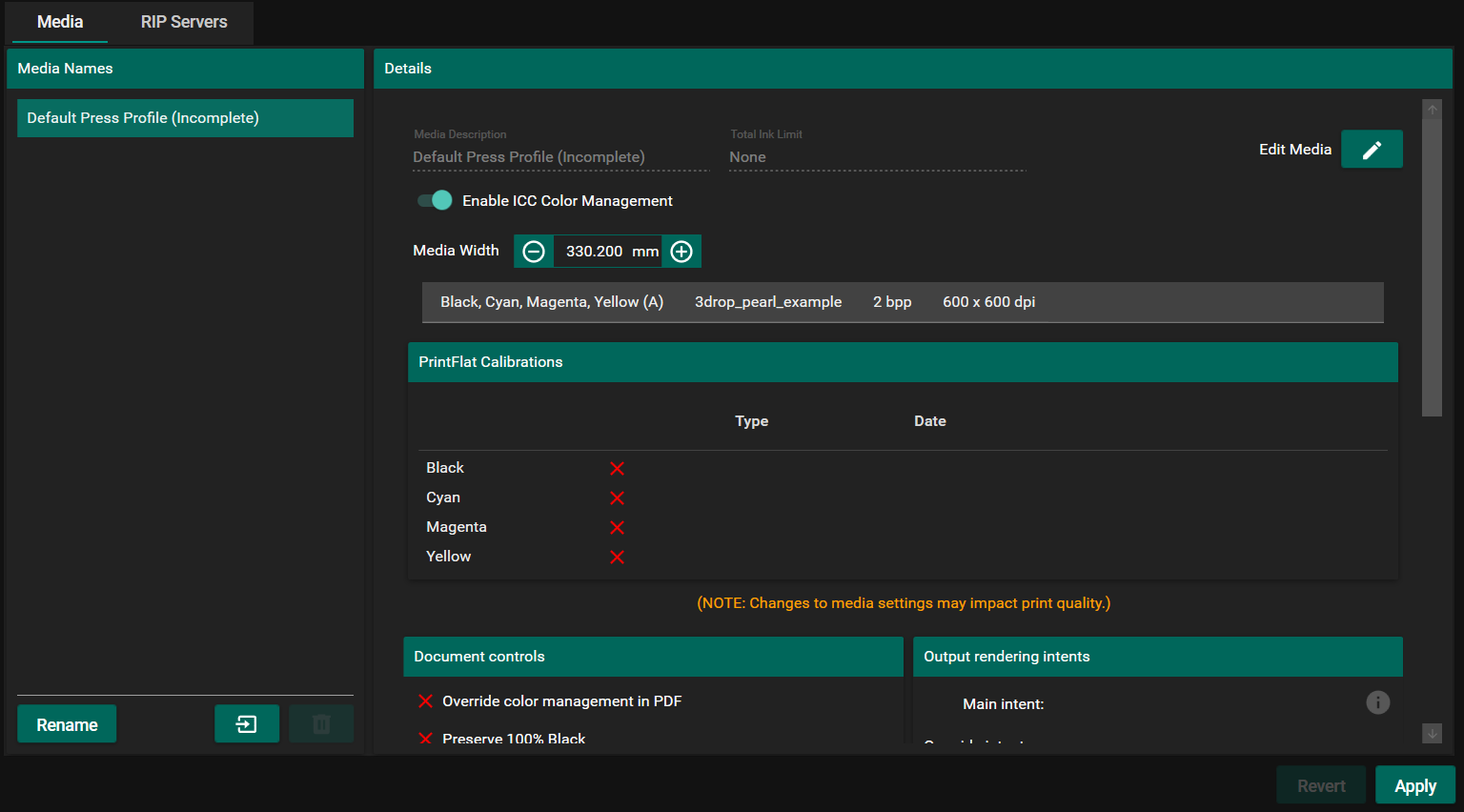Toggle Preserve 100% Black option
Viewport: 1464px width, 812px height.
pos(426,738)
